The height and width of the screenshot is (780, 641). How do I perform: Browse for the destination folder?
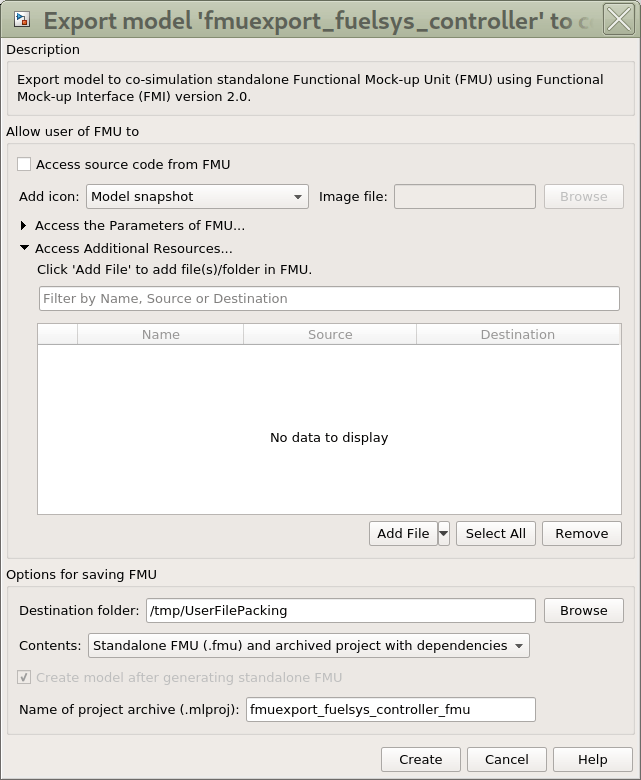click(x=583, y=611)
